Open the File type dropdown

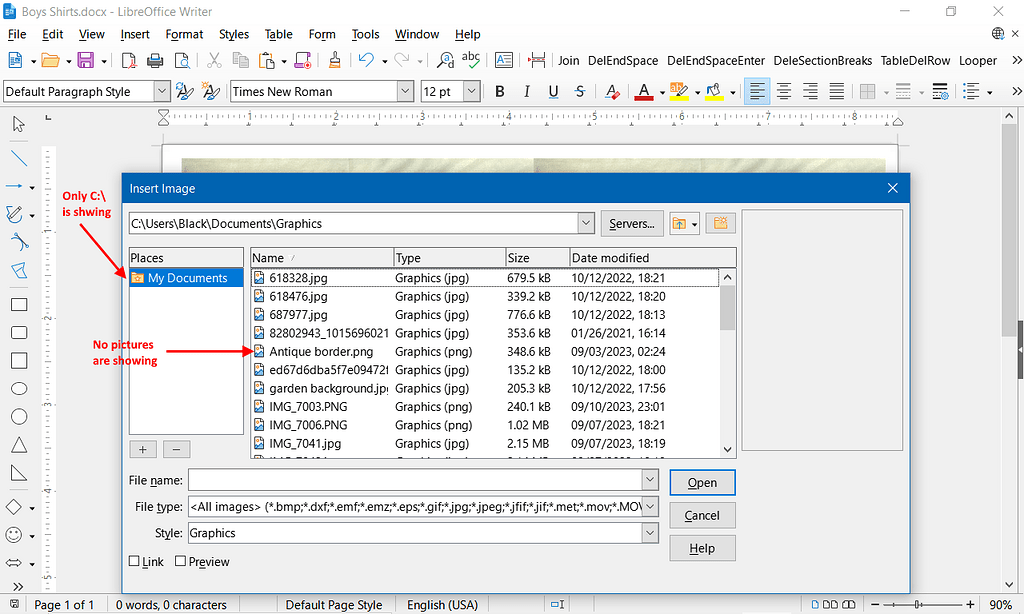pos(650,506)
